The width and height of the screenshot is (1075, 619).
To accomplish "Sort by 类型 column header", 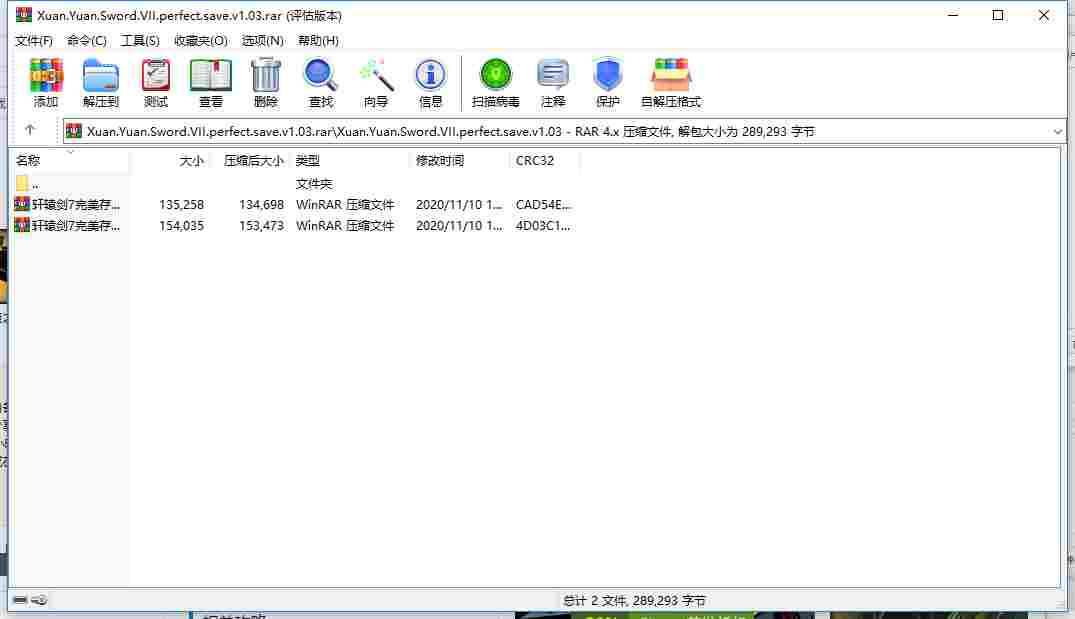I will coord(350,160).
